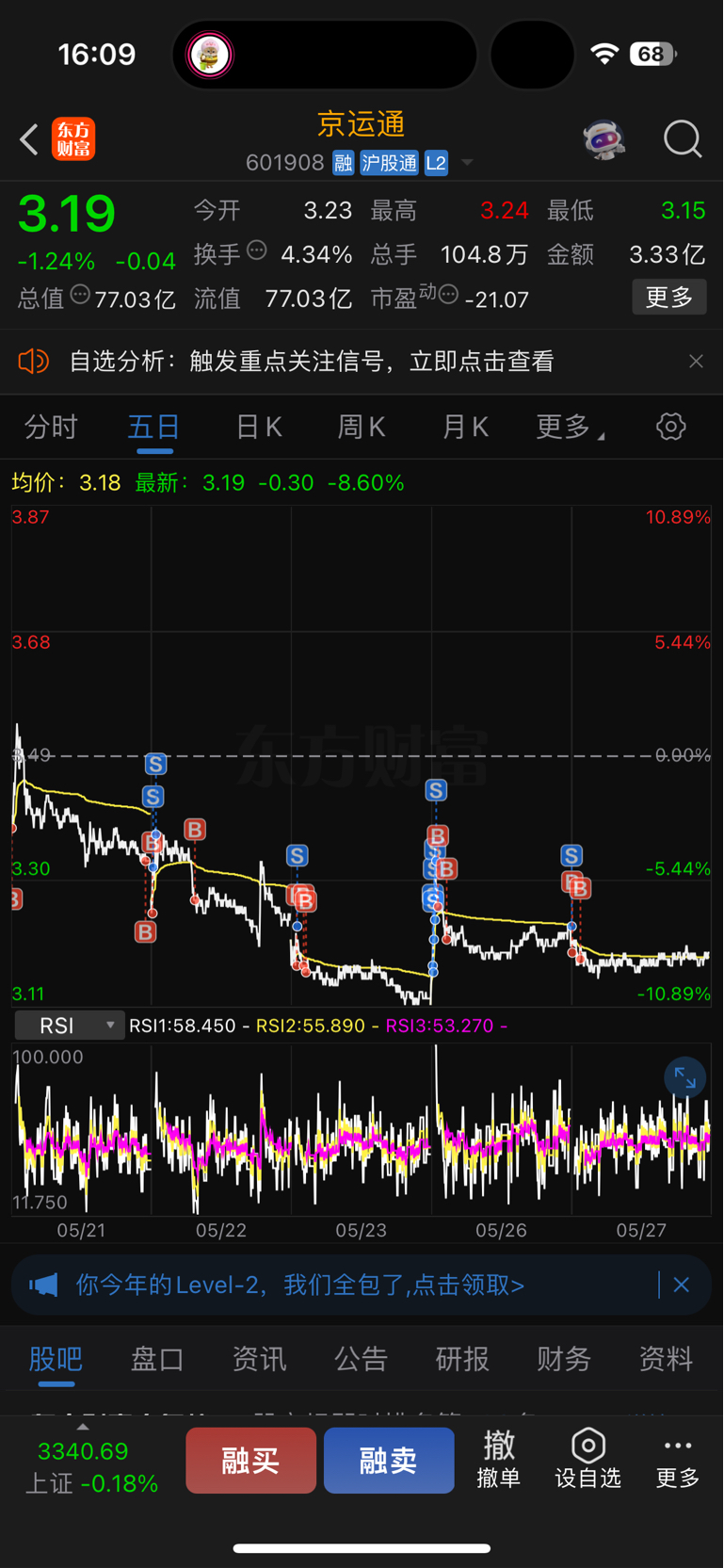Switch to 资讯 tab
The height and width of the screenshot is (1568, 724).
click(259, 1359)
